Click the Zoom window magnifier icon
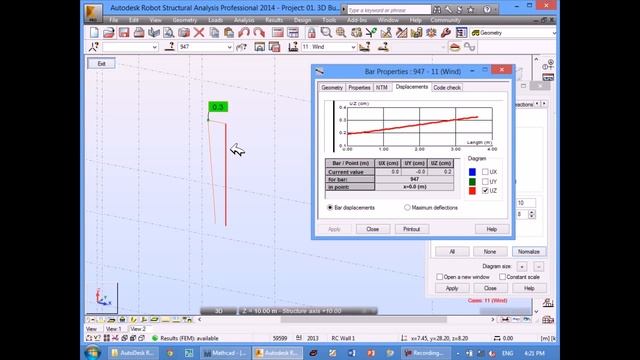The width and height of the screenshot is (640, 360). click(x=326, y=32)
